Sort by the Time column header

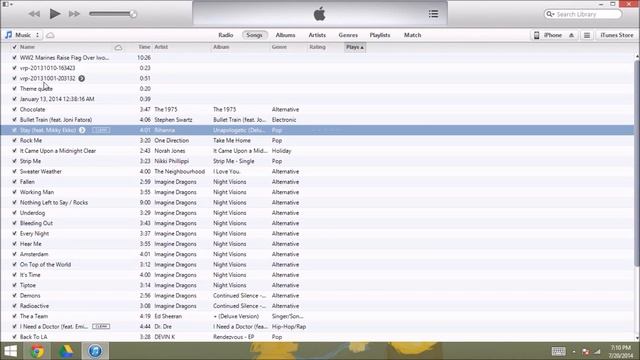coord(144,47)
